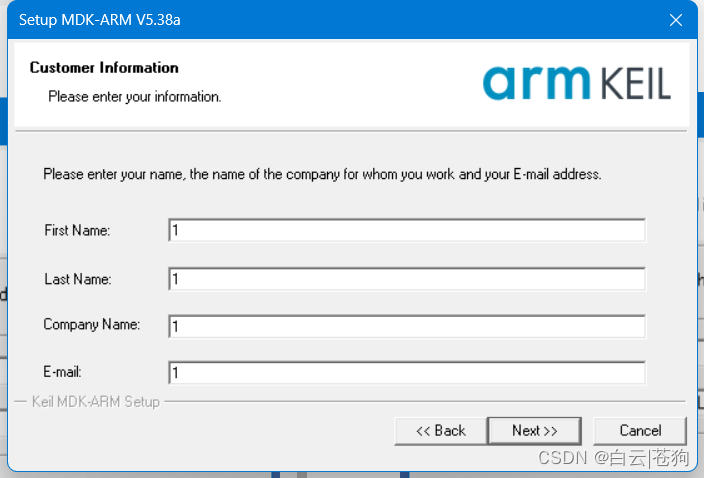The height and width of the screenshot is (478, 704).
Task: Click the 'First Name:' label
Action: 77,231
